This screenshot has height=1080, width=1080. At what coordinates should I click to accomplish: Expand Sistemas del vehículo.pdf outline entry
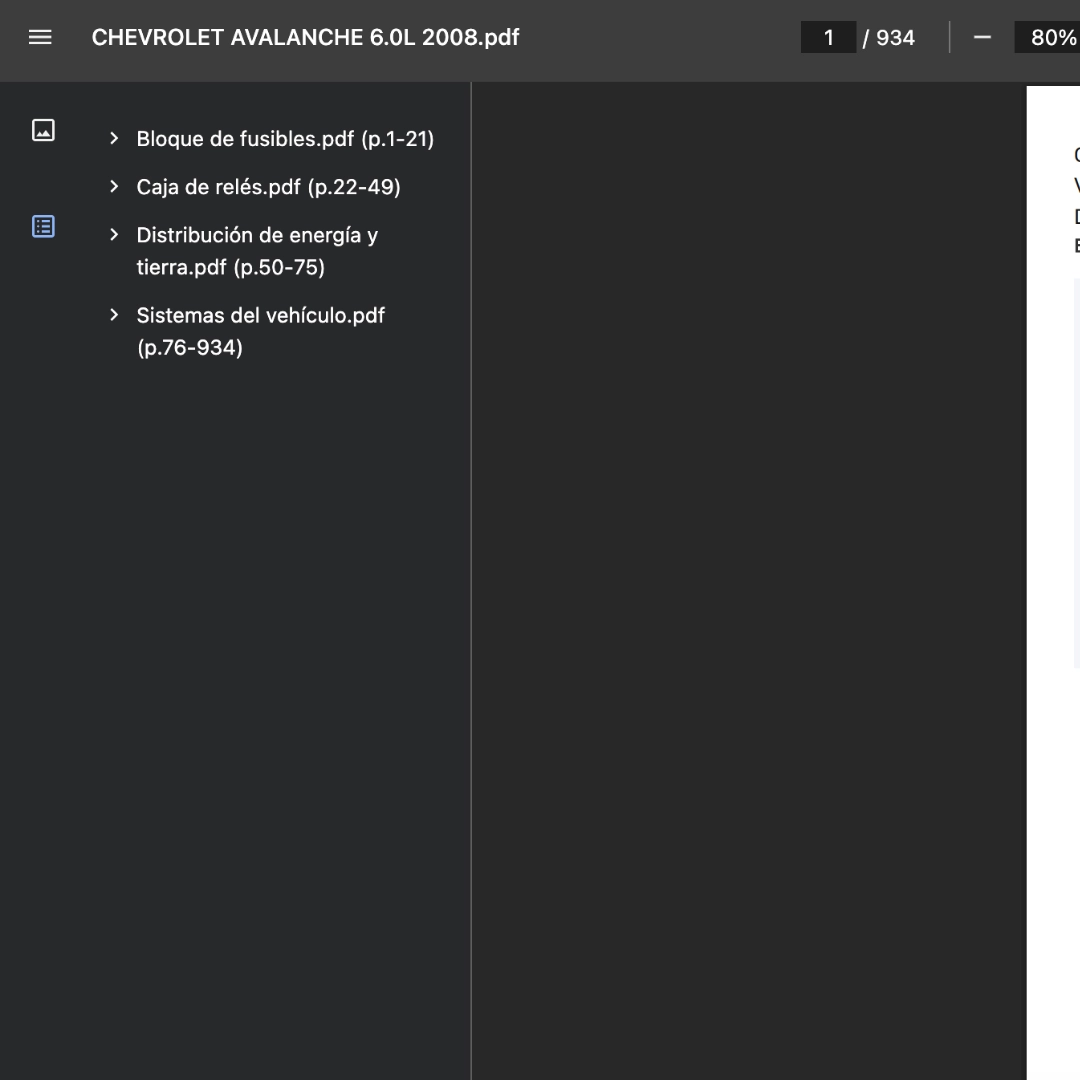pos(114,315)
